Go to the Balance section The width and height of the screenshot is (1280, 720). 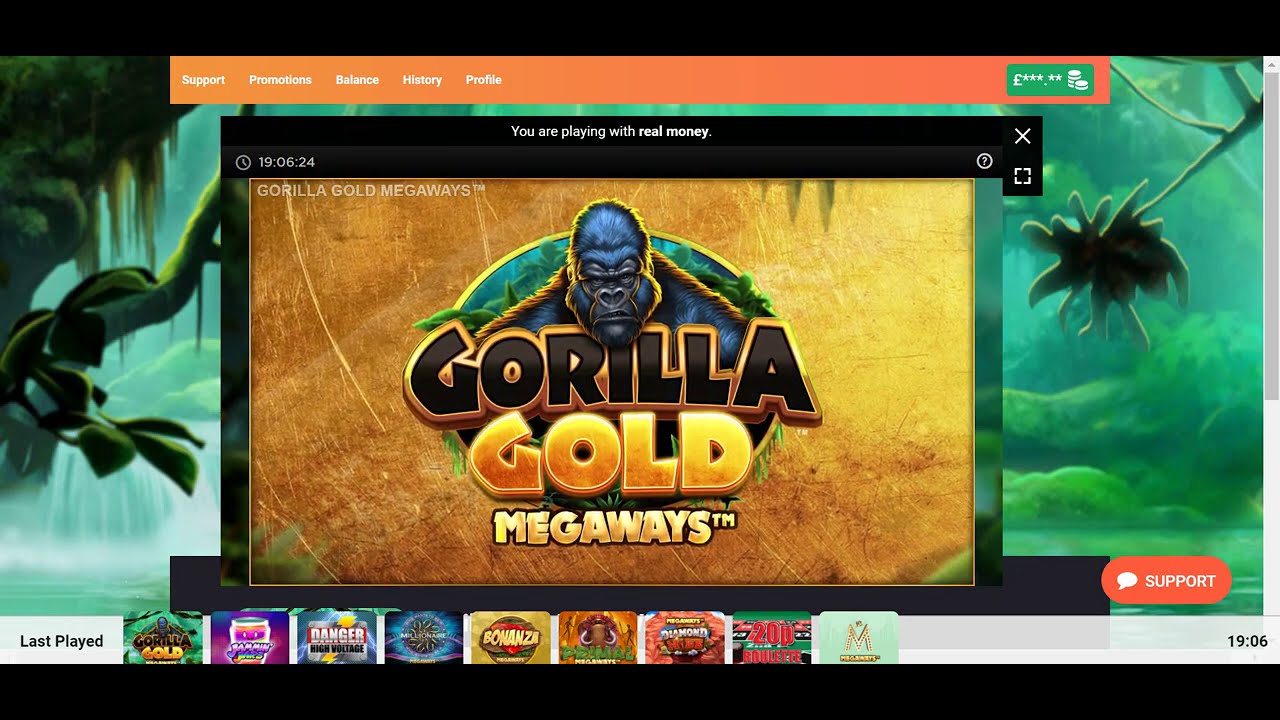point(357,80)
